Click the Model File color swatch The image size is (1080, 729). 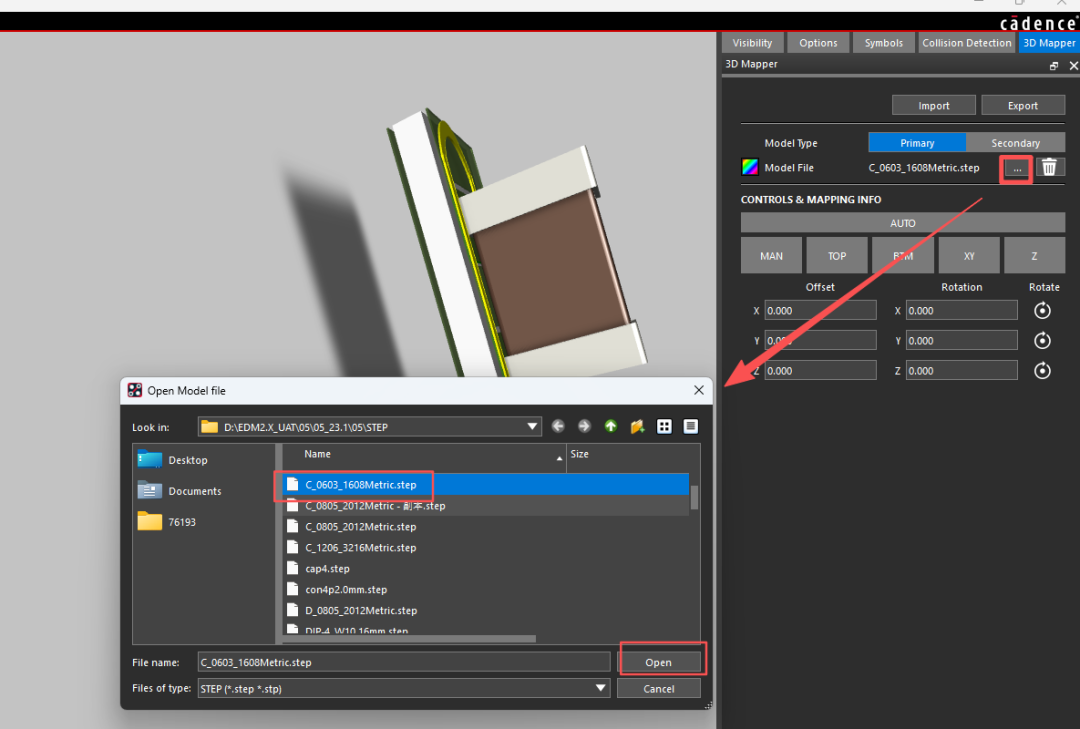[749, 168]
